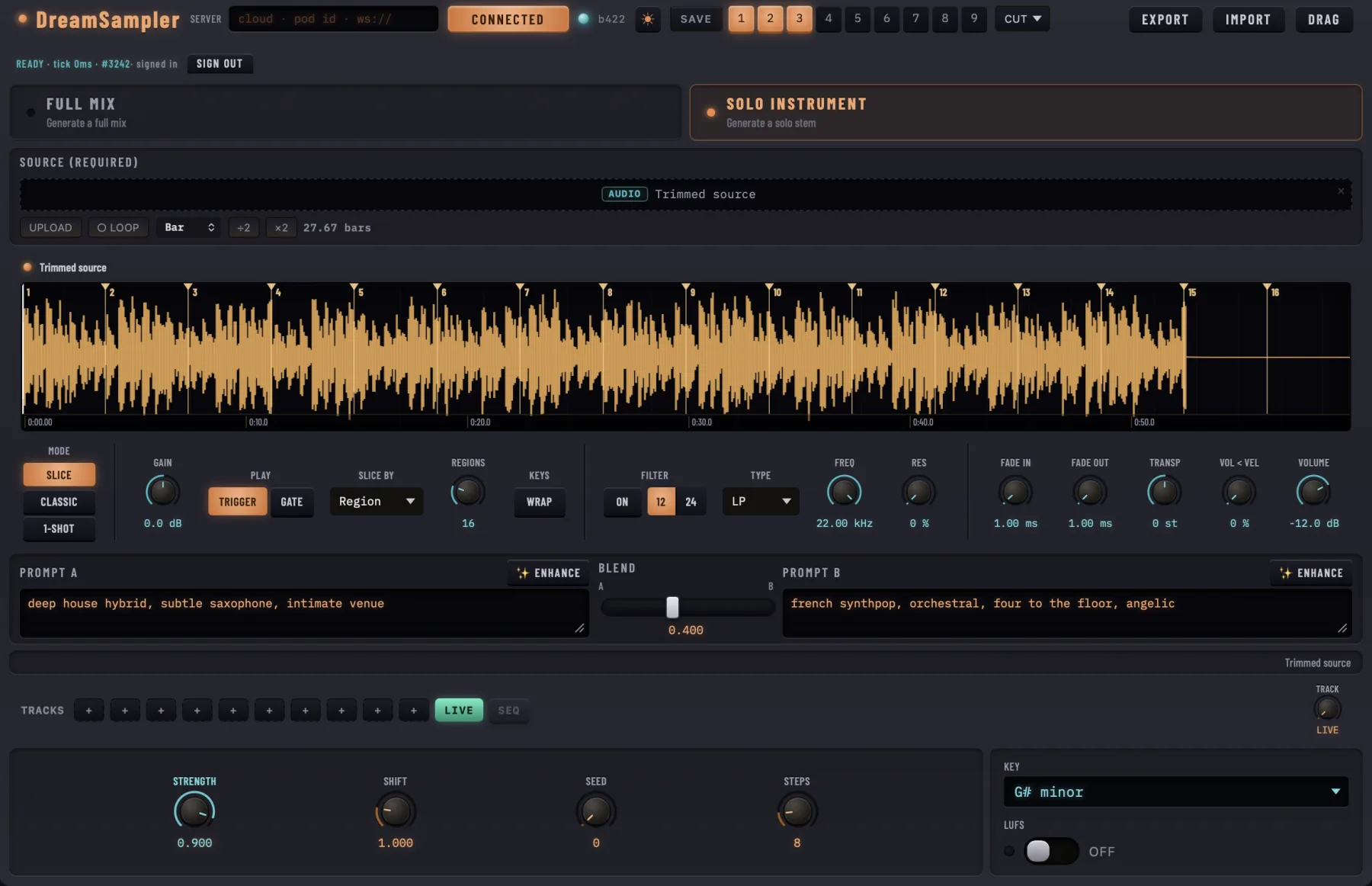Click the IMPORT button
1372x886 pixels.
point(1248,19)
